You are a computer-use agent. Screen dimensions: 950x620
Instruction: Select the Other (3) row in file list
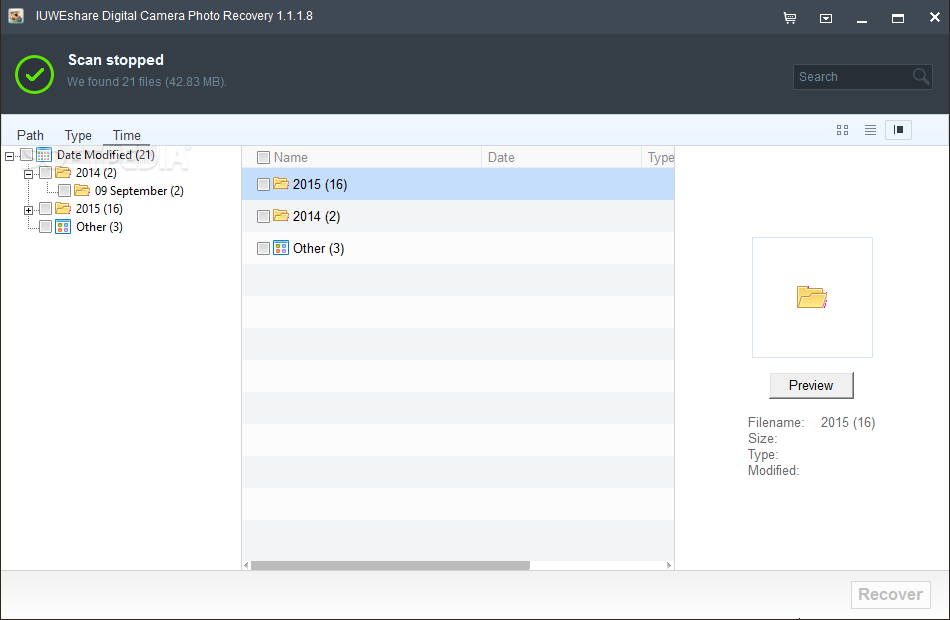[458, 248]
